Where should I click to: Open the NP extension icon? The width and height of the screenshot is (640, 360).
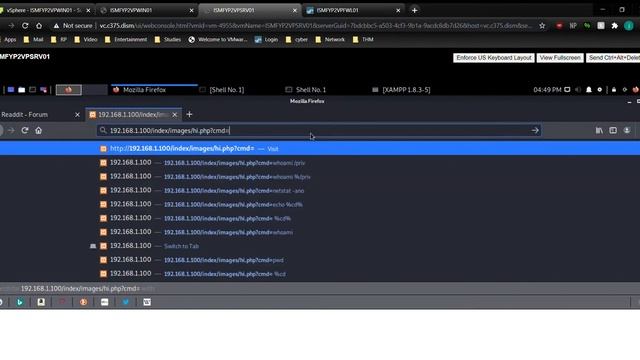tap(573, 25)
